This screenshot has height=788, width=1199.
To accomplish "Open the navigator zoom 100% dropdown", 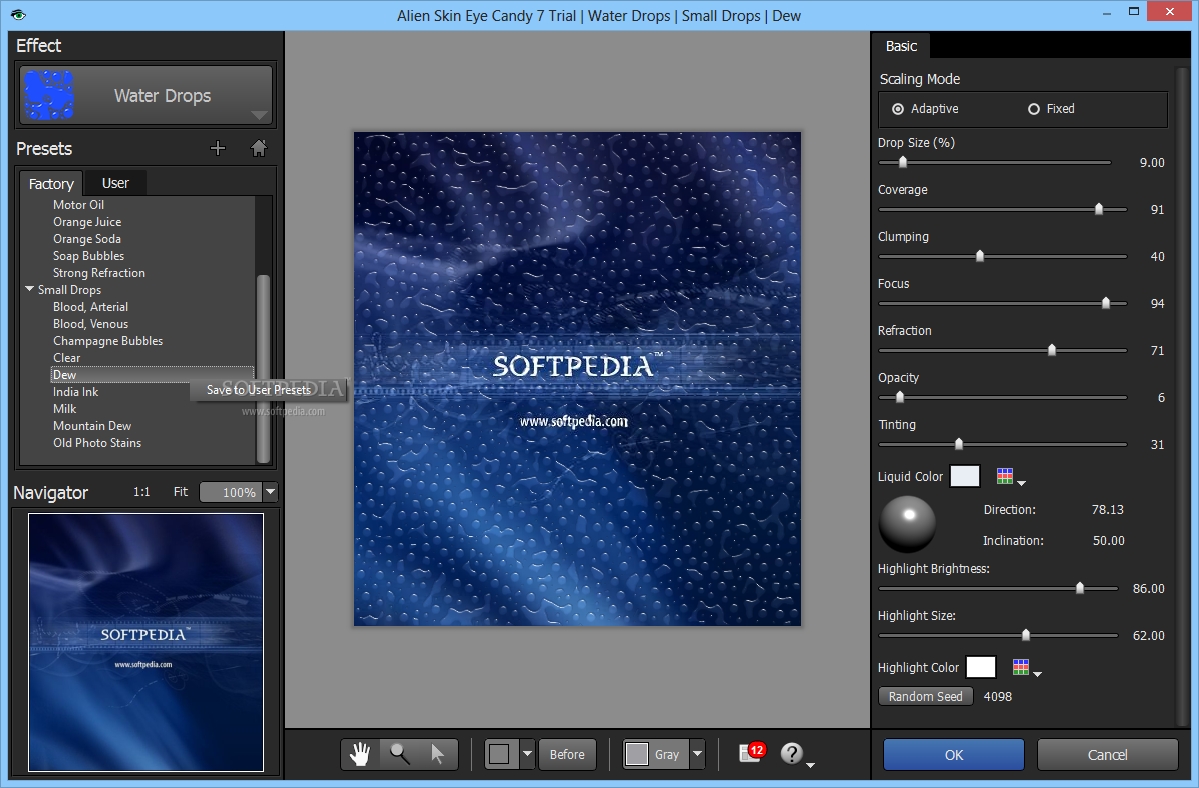I will pos(270,492).
